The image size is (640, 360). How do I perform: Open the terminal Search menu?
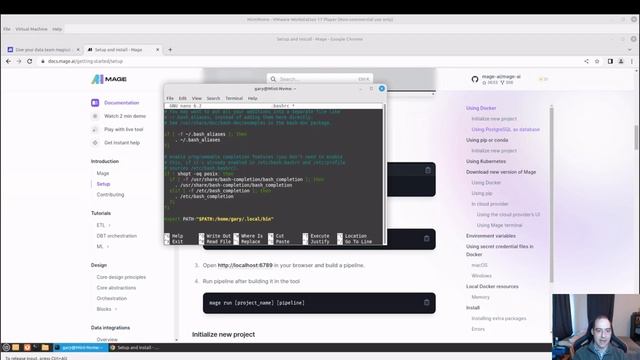pyautogui.click(x=213, y=98)
